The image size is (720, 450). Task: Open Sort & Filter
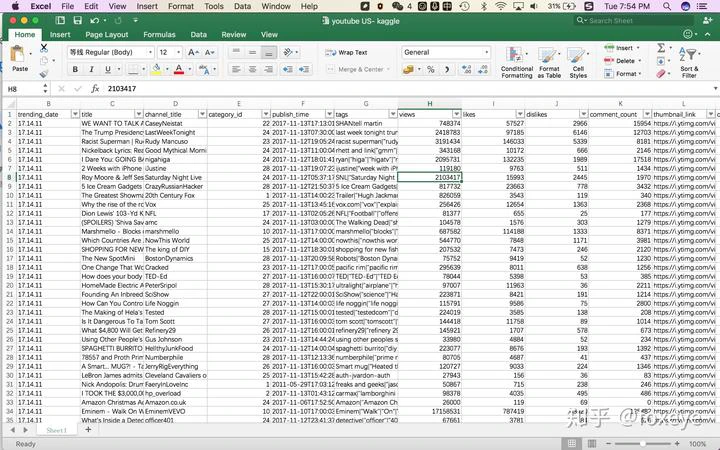click(689, 62)
